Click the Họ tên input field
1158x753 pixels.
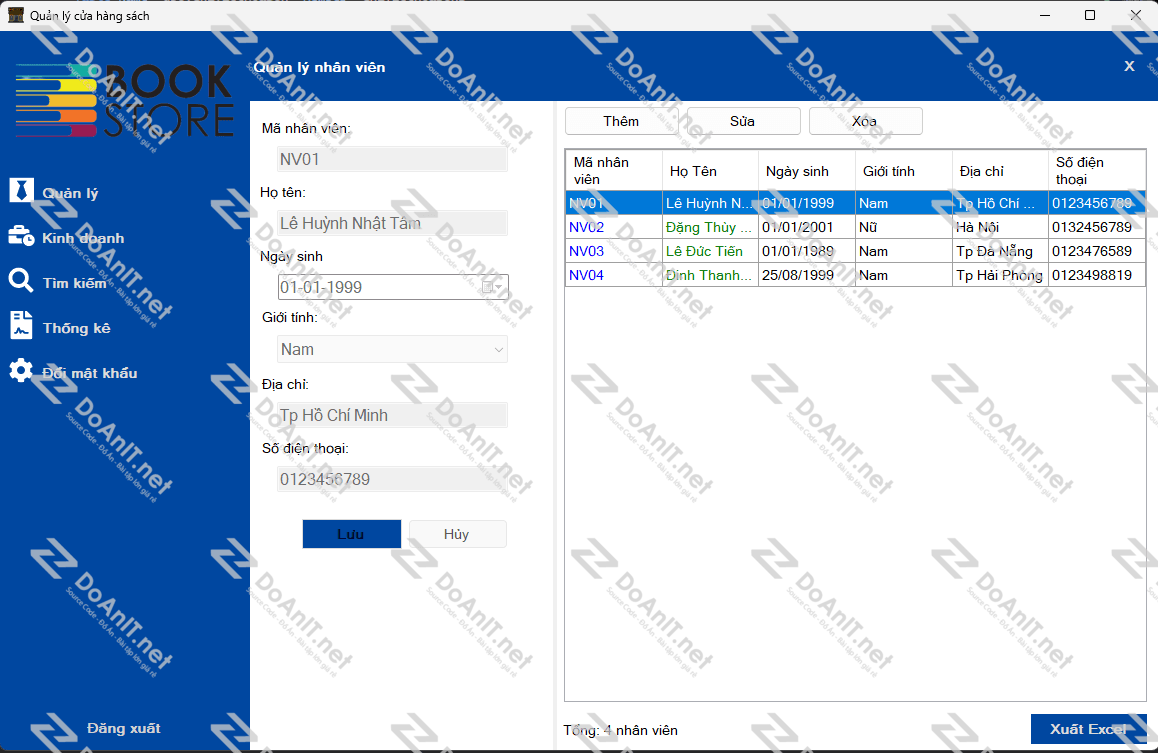click(x=392, y=223)
